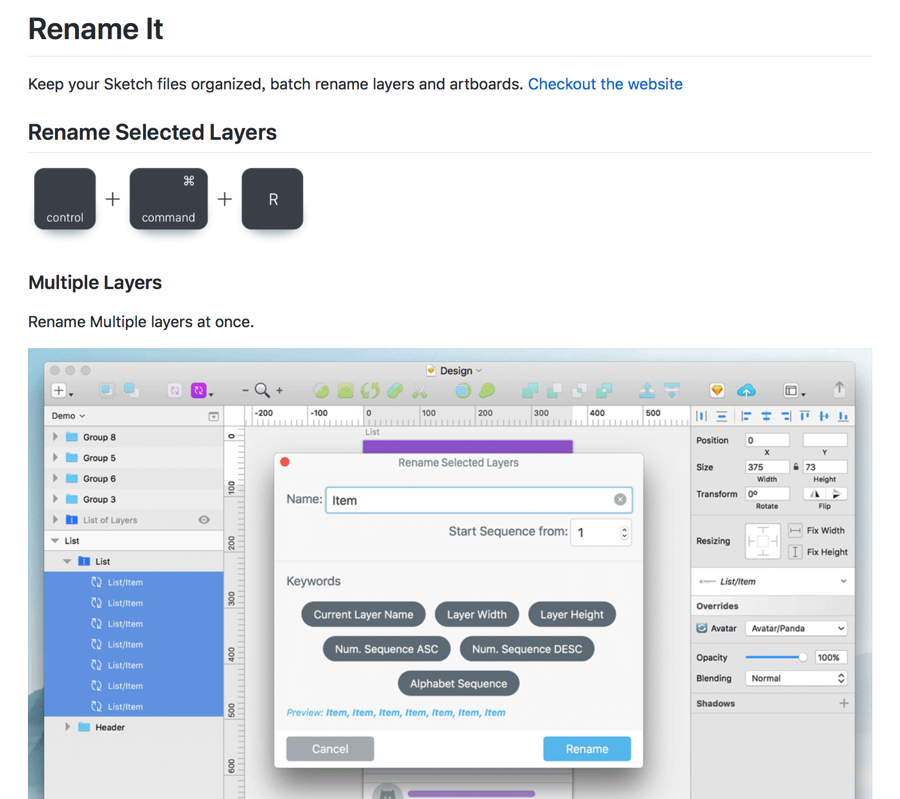
Task: Click the Scissors tool icon
Action: (420, 391)
